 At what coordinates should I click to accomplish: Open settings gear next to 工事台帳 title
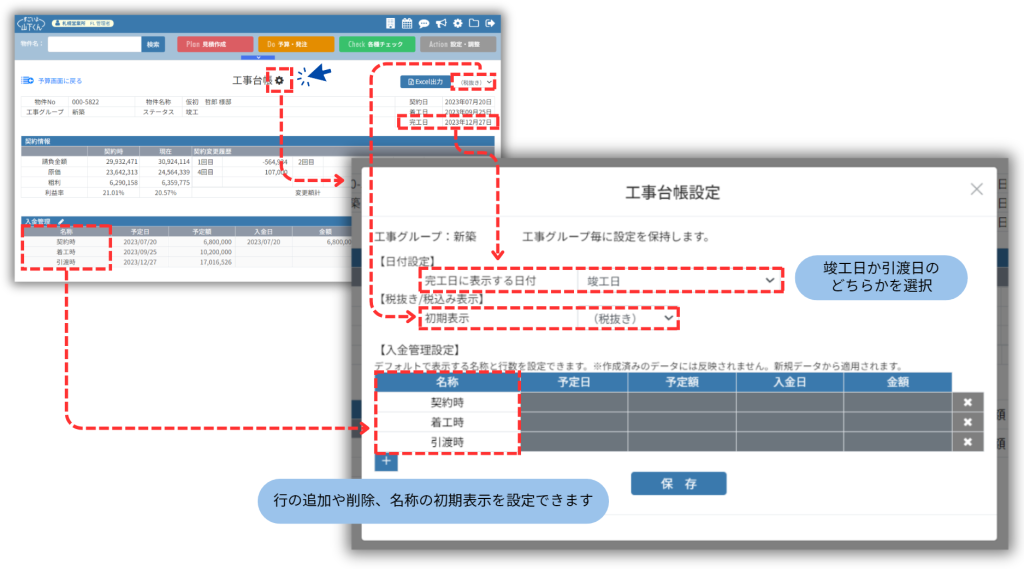coord(280,81)
